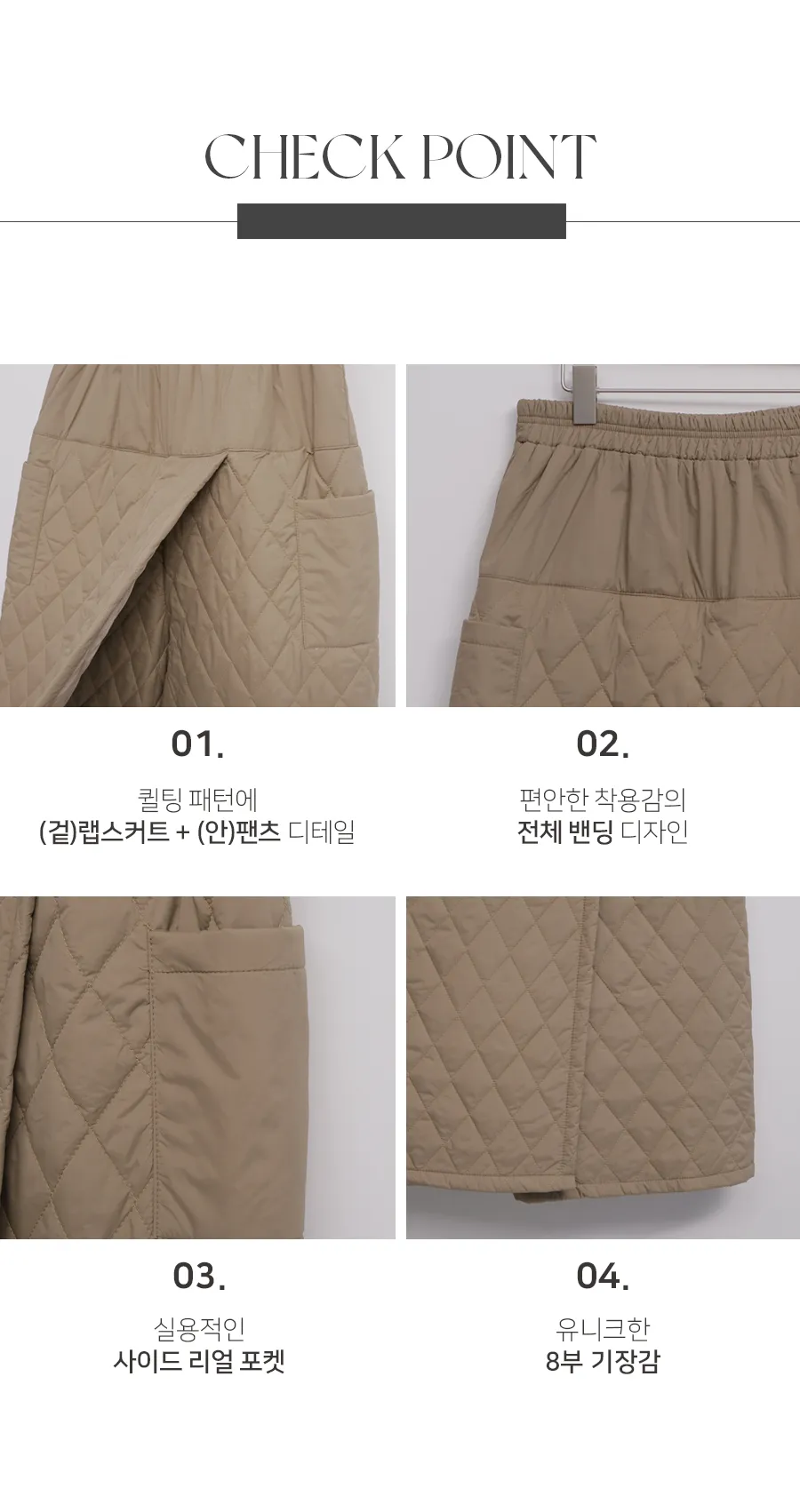Select the 실용적인 caption
The image size is (800, 1512).
(199, 1329)
